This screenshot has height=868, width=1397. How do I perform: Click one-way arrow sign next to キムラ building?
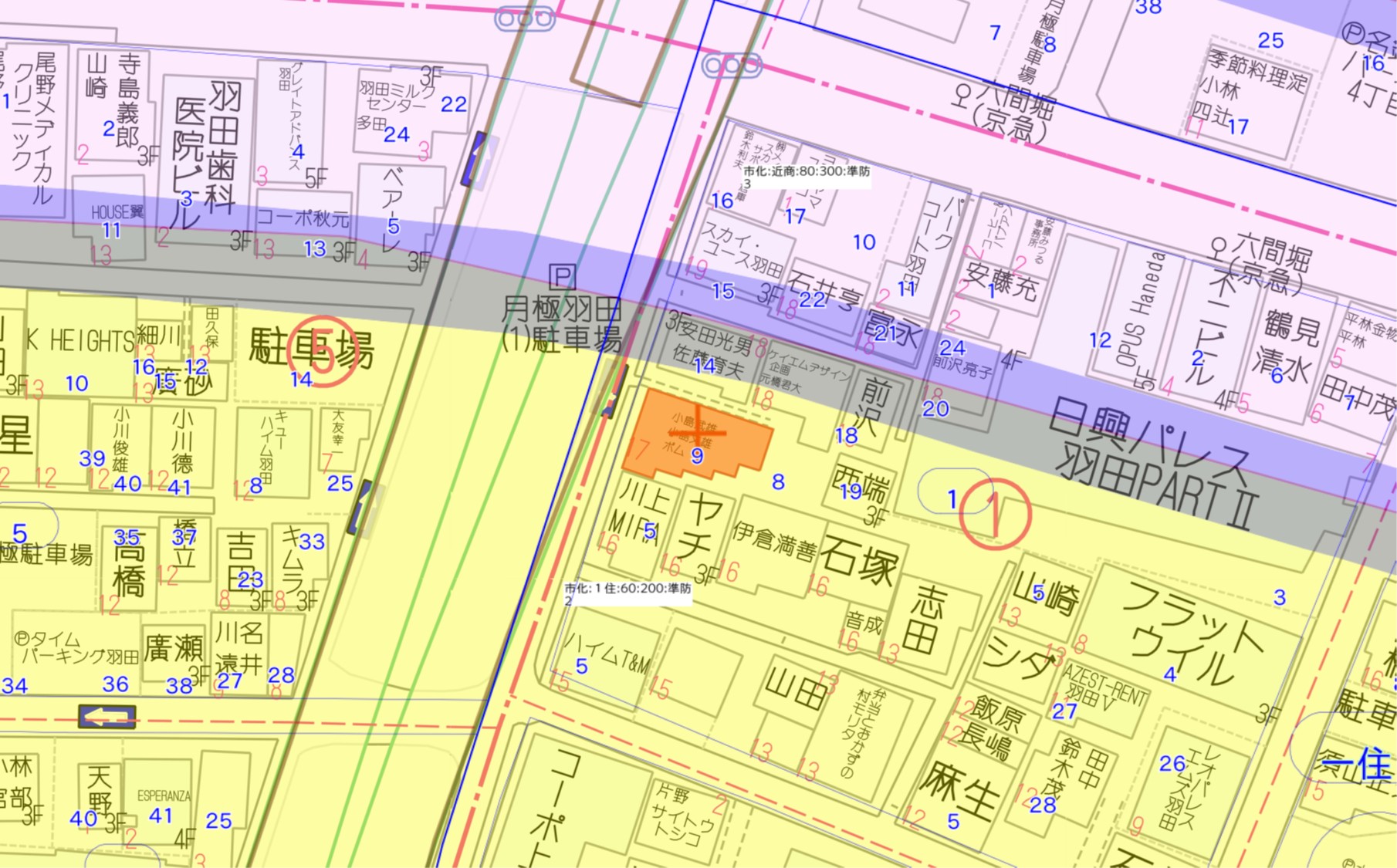360,507
